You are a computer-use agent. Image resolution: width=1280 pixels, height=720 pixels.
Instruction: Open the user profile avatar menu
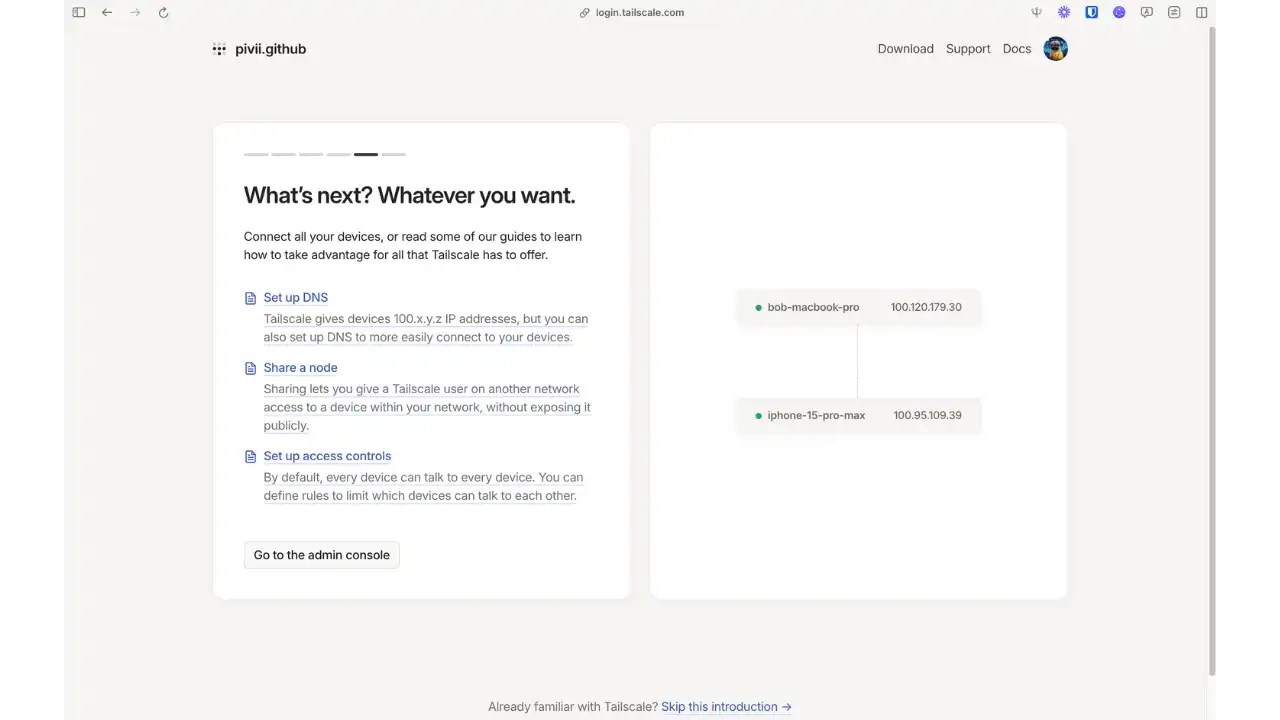coord(1055,49)
